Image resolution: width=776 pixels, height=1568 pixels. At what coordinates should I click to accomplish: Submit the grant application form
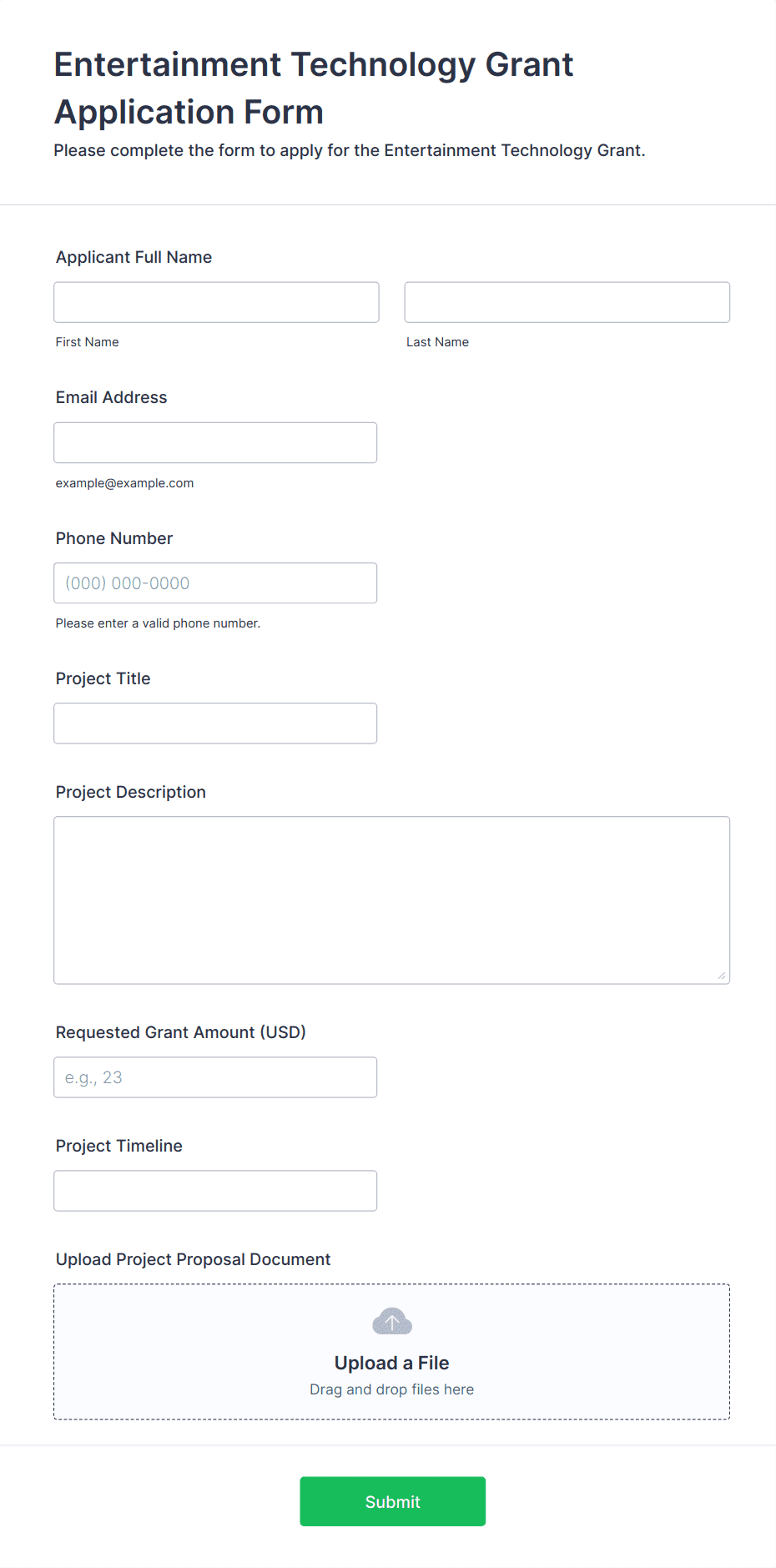coord(392,1501)
